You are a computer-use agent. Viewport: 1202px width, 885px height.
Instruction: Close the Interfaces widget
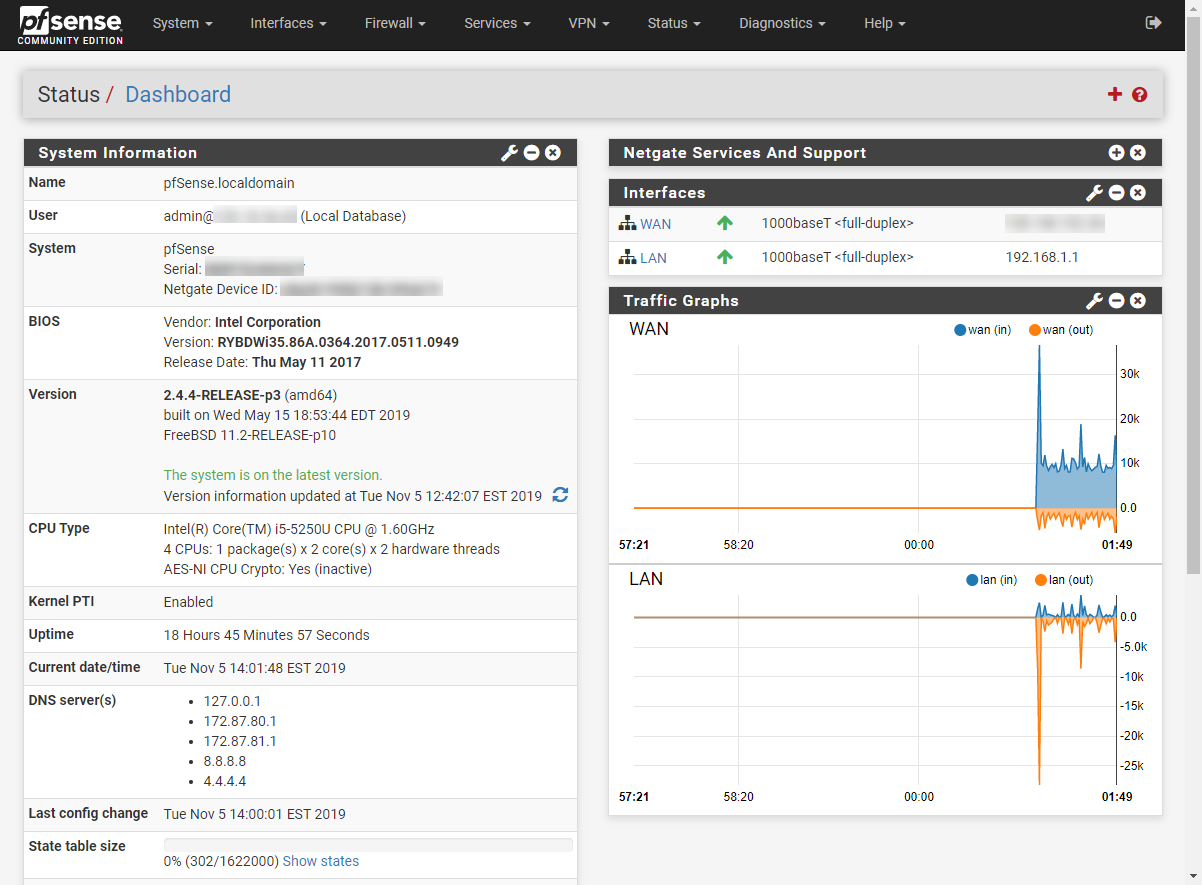pyautogui.click(x=1138, y=193)
